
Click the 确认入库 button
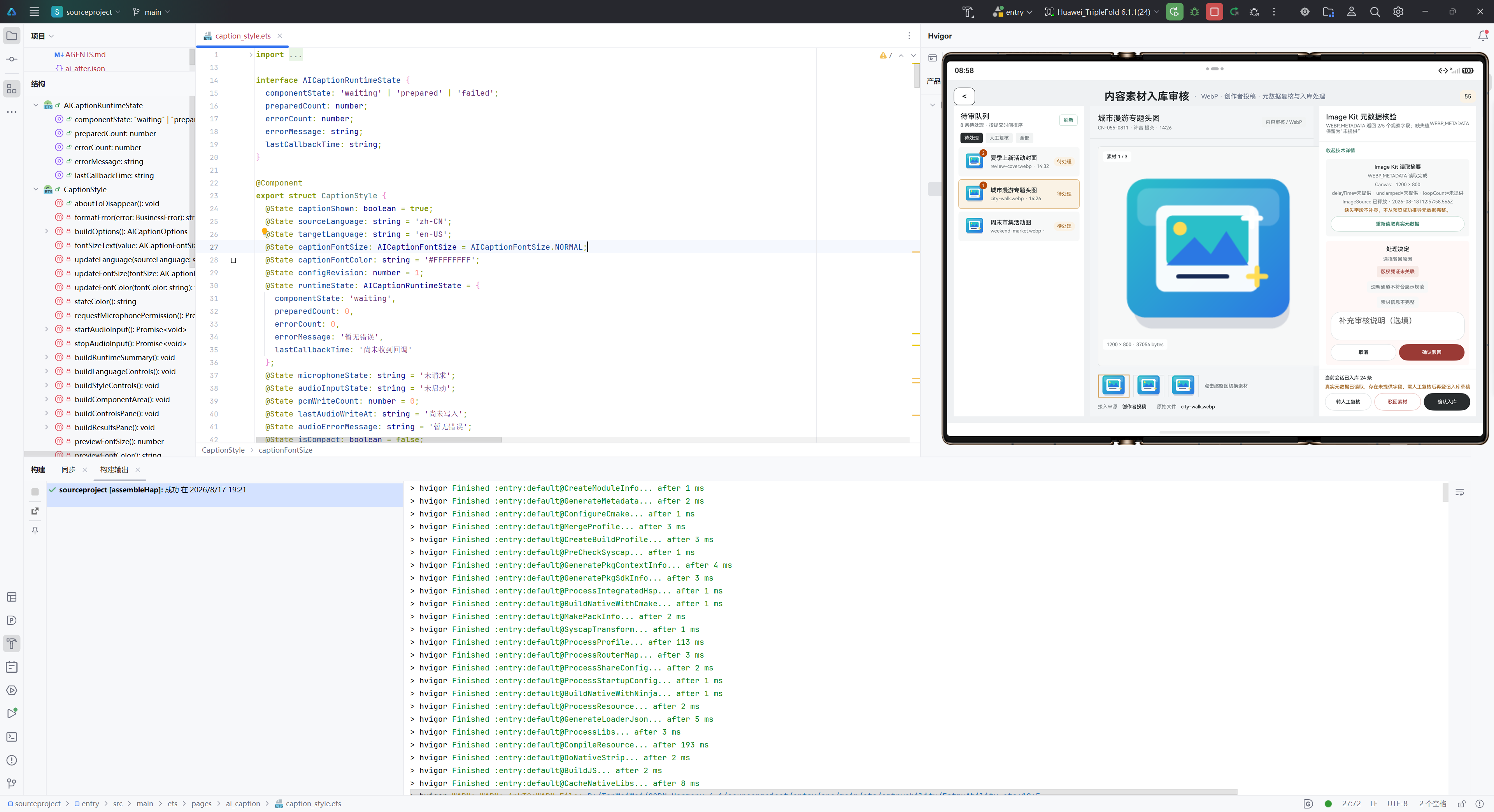click(1447, 402)
